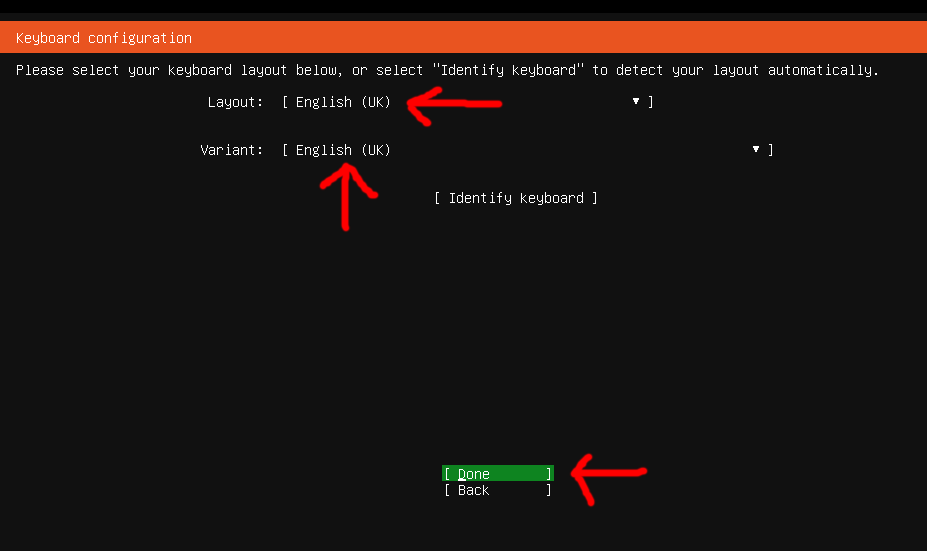The height and width of the screenshot is (551, 927).
Task: Click the closing bracket of Layout dropdown
Action: pos(651,102)
